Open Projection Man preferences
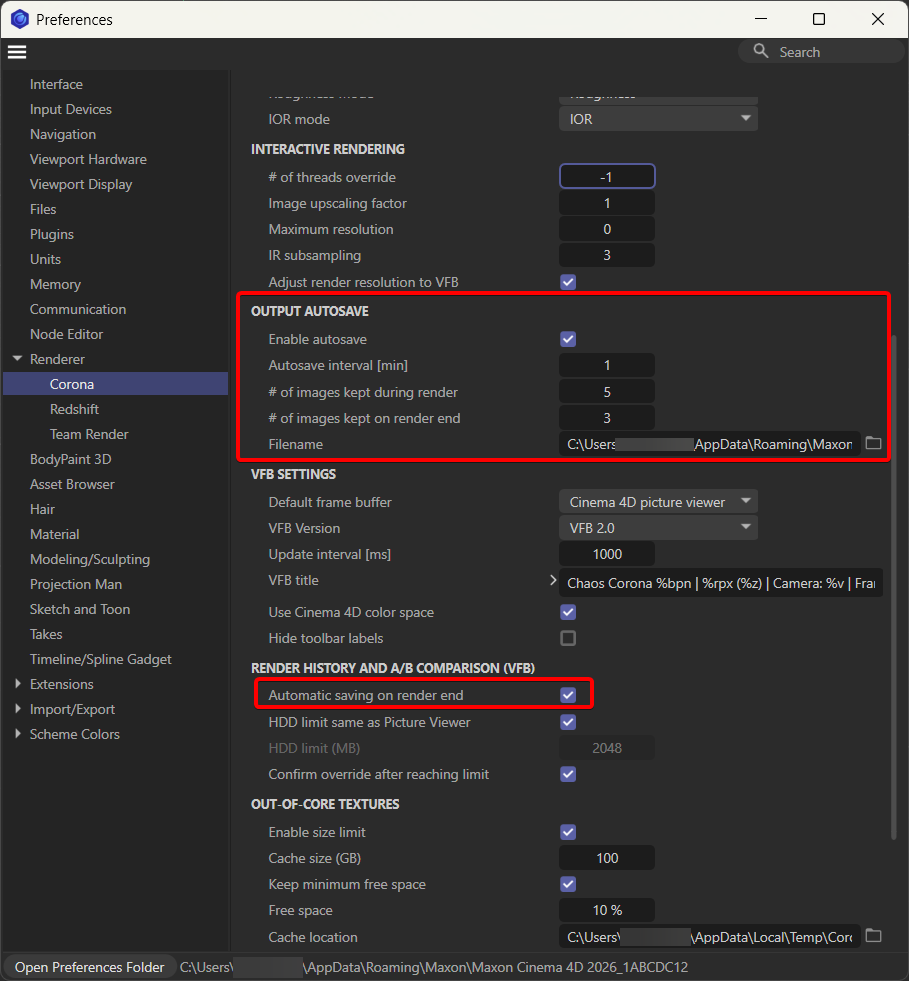This screenshot has height=981, width=909. coord(76,584)
